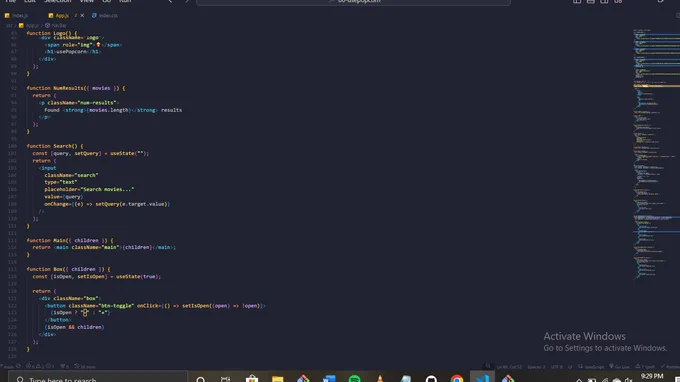Screen dimensions: 680x382
Task: Go forward with the navigation arrow
Action: click(187, 1)
